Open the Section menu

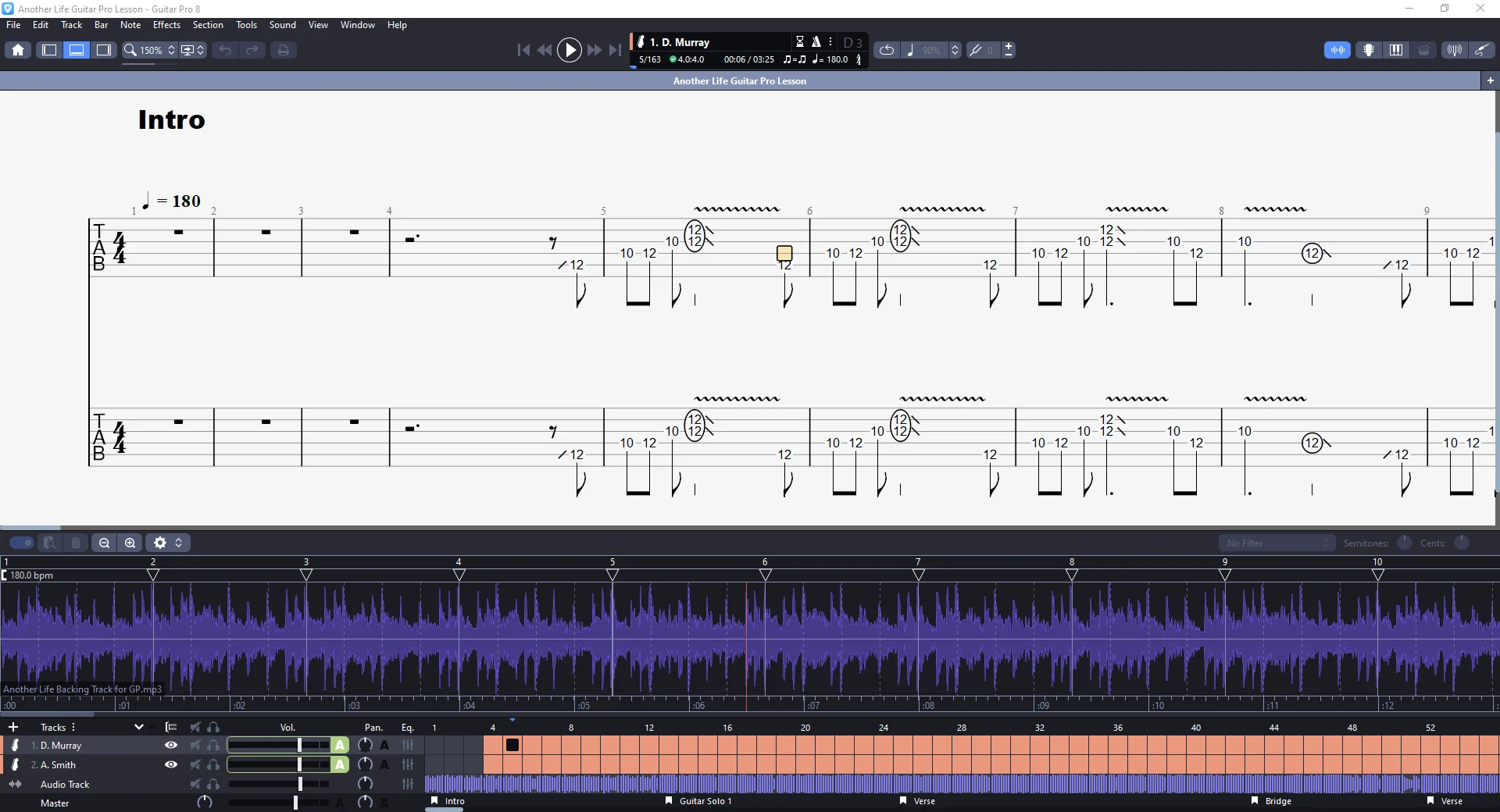coord(208,25)
